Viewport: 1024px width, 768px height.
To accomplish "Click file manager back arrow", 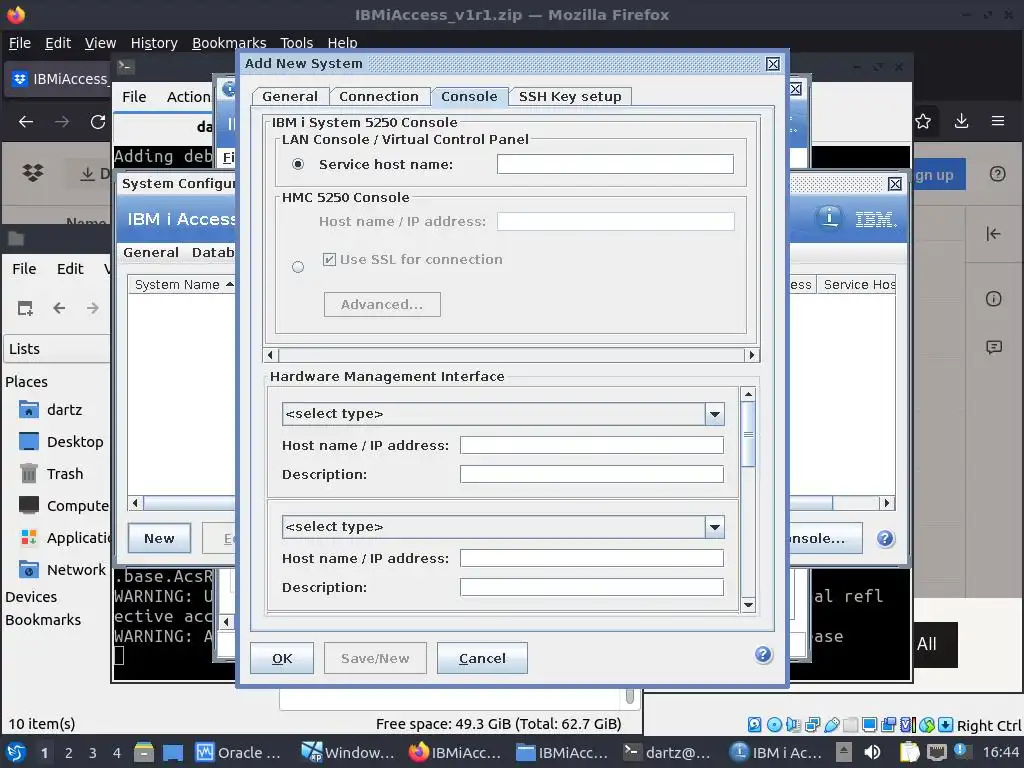I will (59, 308).
